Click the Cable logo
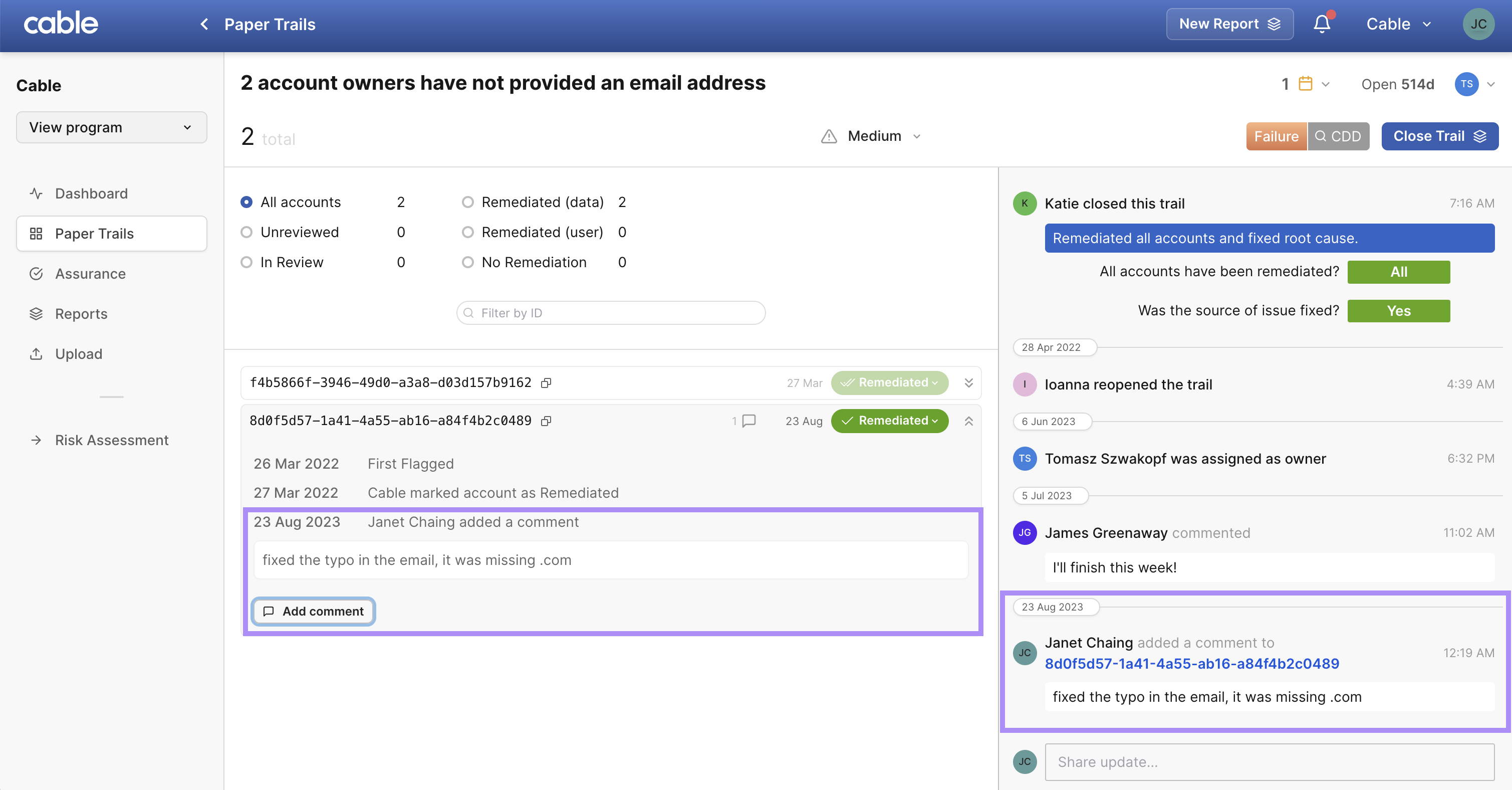This screenshot has height=790, width=1512. [x=61, y=24]
